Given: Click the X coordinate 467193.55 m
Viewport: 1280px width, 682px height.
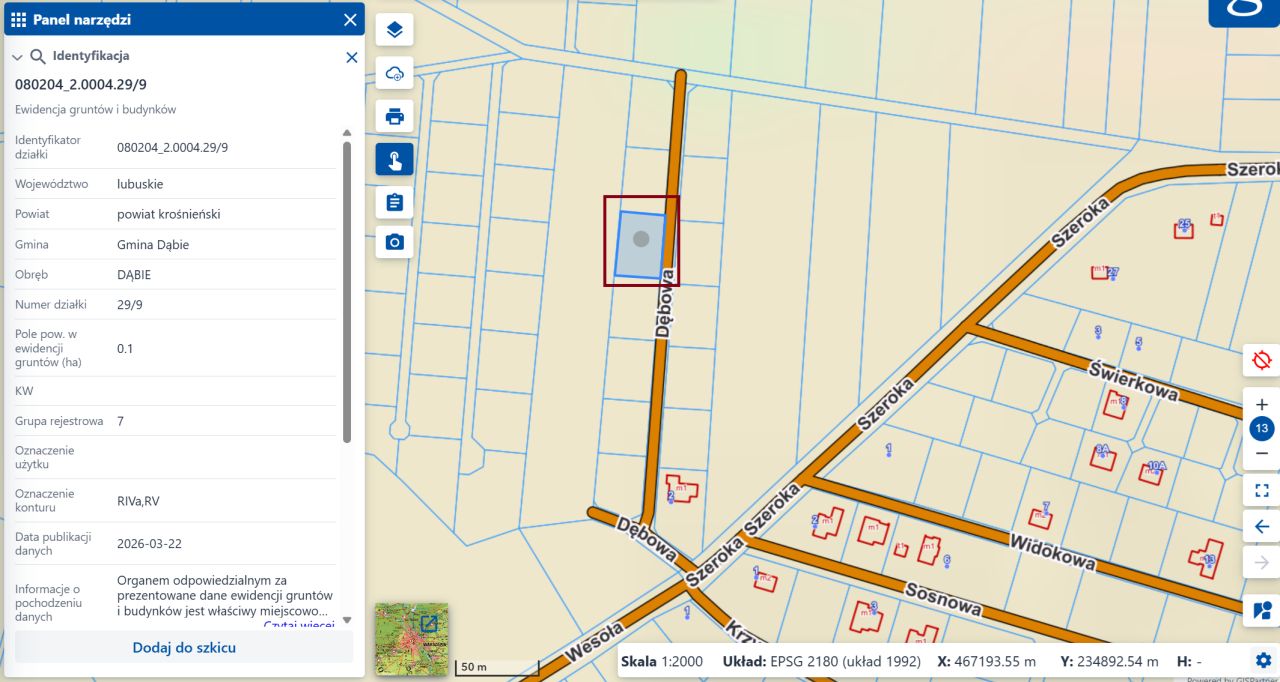Looking at the screenshot, I should (x=986, y=661).
